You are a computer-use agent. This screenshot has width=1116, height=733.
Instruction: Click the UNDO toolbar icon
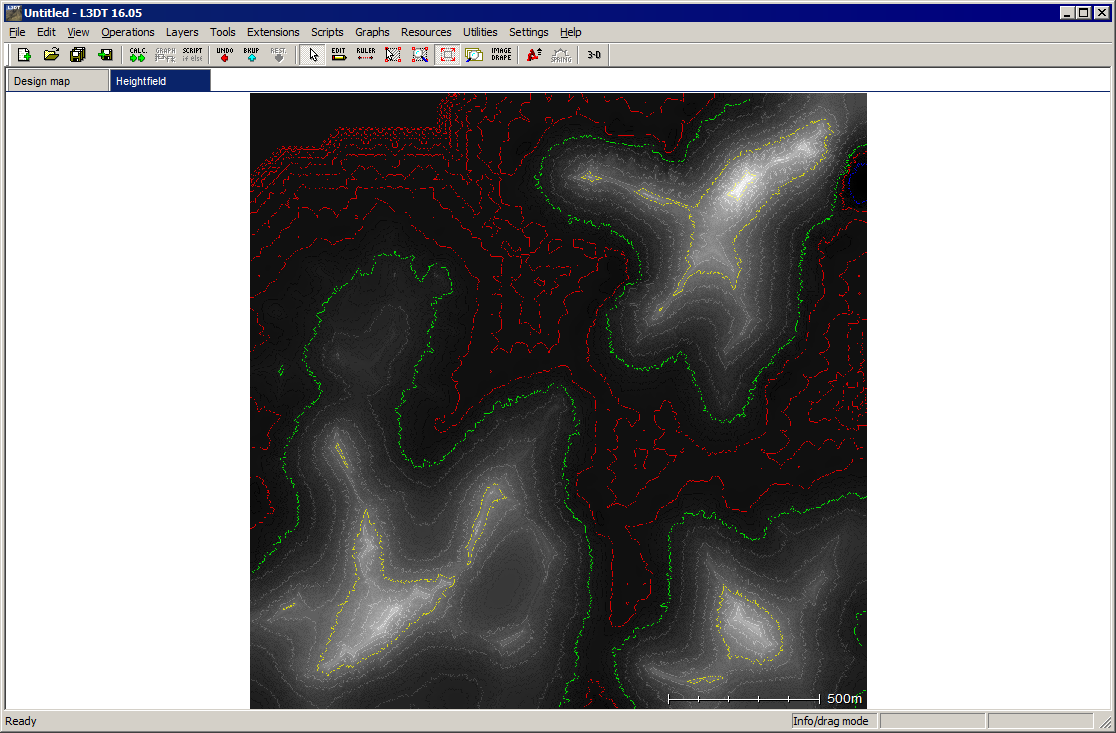225,55
